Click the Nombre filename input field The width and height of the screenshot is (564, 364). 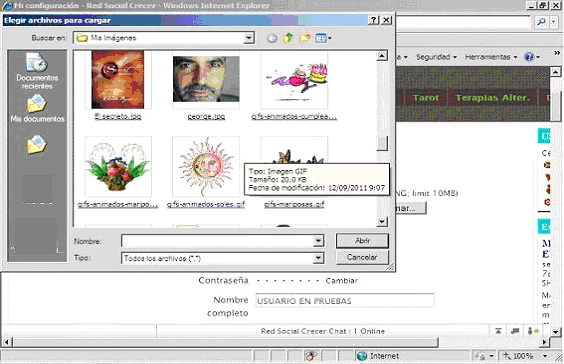(217, 241)
